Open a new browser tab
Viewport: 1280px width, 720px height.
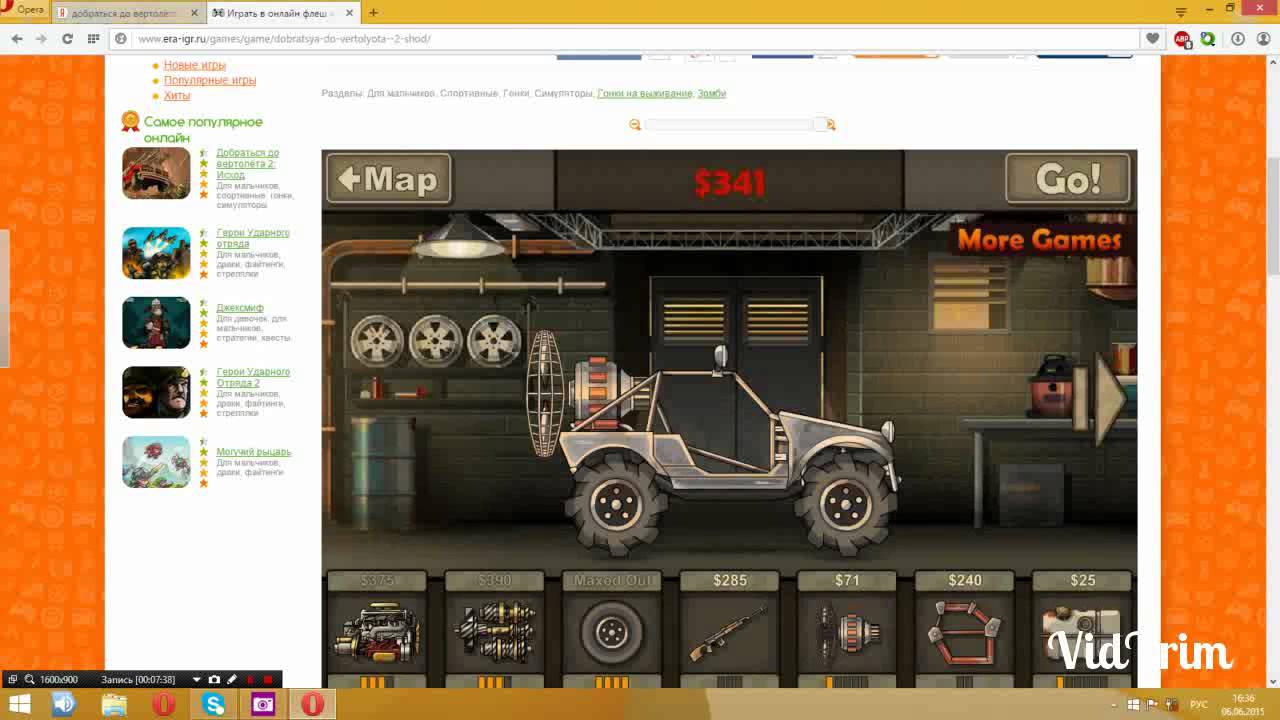pos(373,13)
